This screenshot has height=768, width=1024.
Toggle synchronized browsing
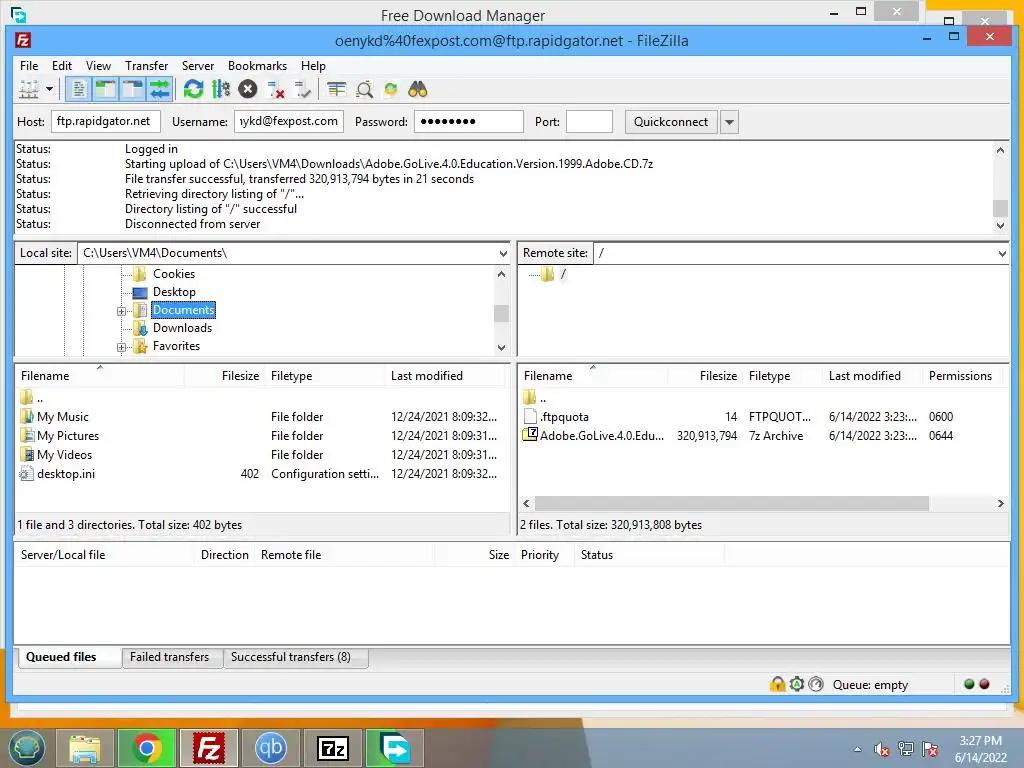[x=391, y=89]
